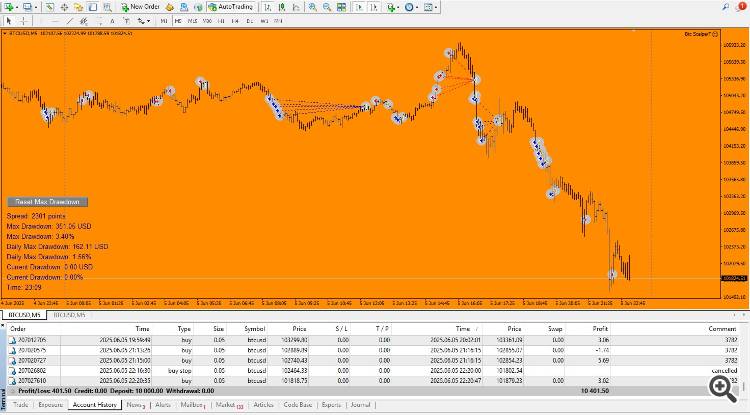Open the Code Base terminal tab
The height and width of the screenshot is (415, 750).
tap(298, 405)
